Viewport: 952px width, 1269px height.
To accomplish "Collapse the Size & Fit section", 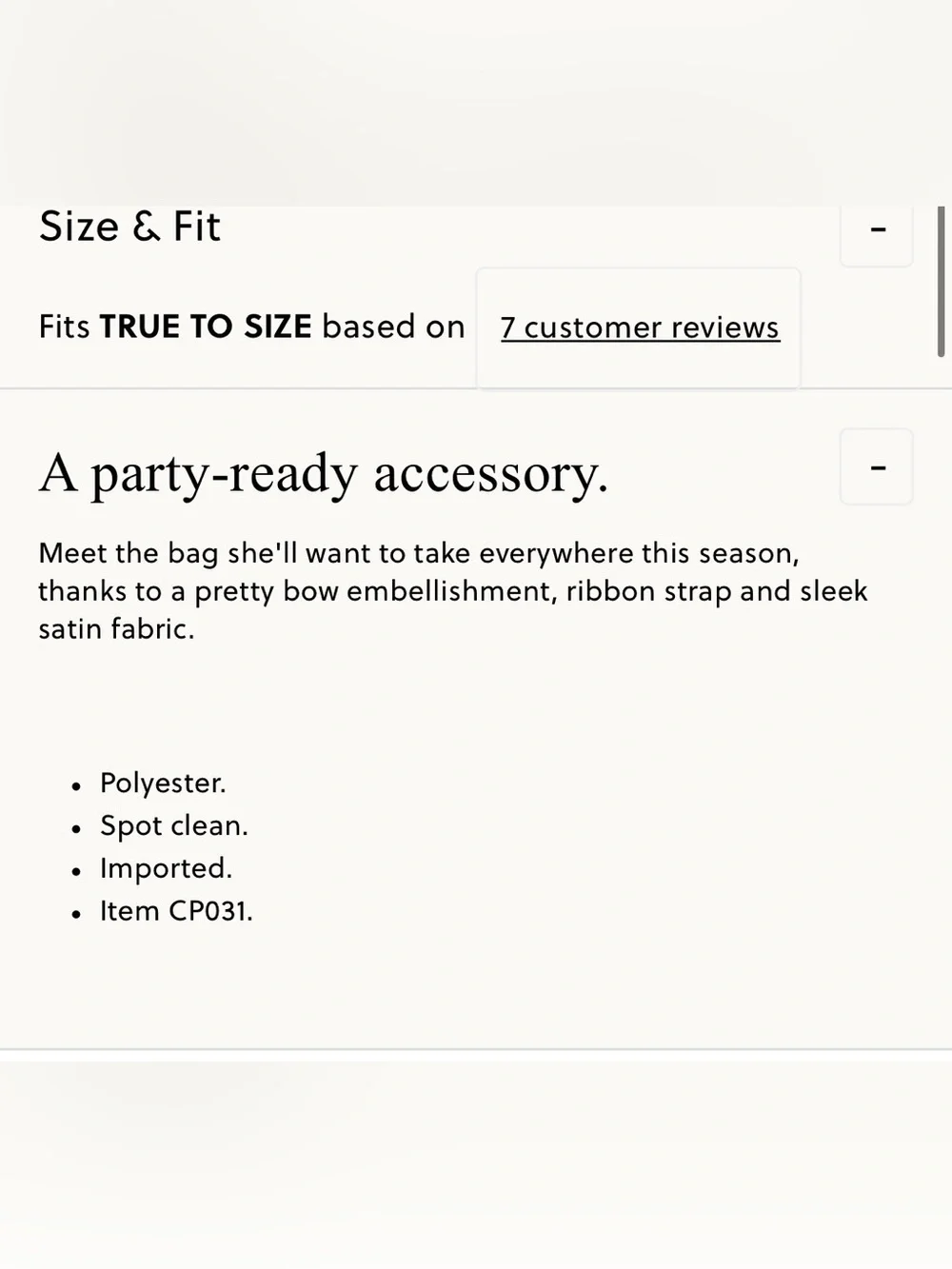I will tap(877, 232).
